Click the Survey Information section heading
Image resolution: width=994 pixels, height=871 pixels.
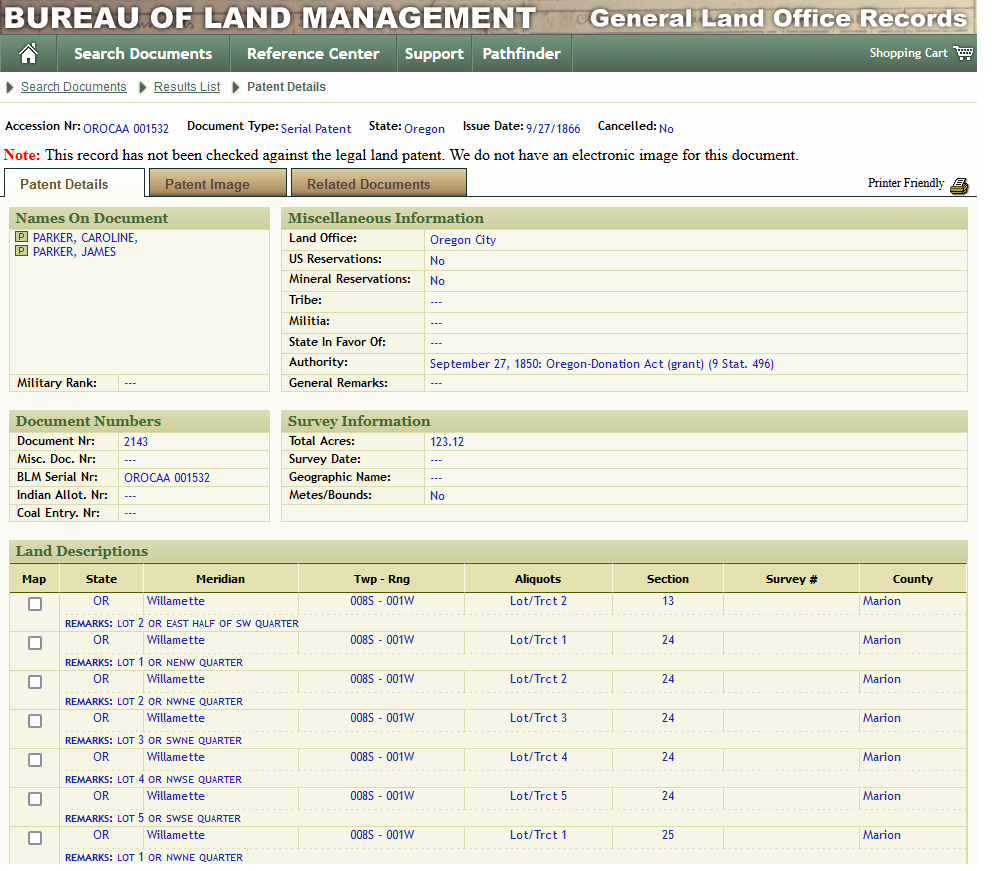tap(359, 421)
